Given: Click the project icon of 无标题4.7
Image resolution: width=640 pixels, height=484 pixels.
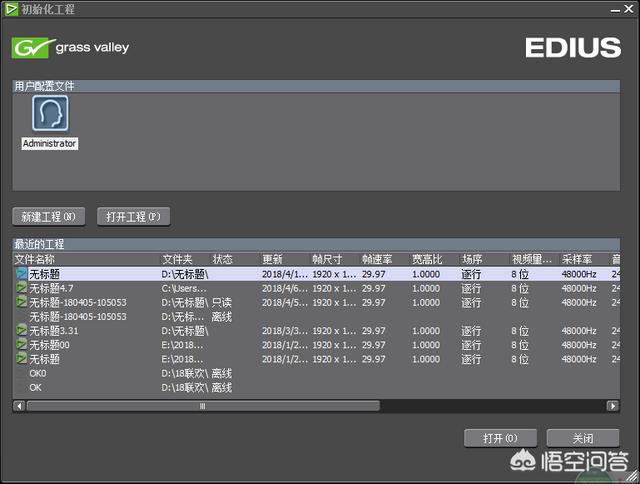Looking at the screenshot, I should pos(21,288).
